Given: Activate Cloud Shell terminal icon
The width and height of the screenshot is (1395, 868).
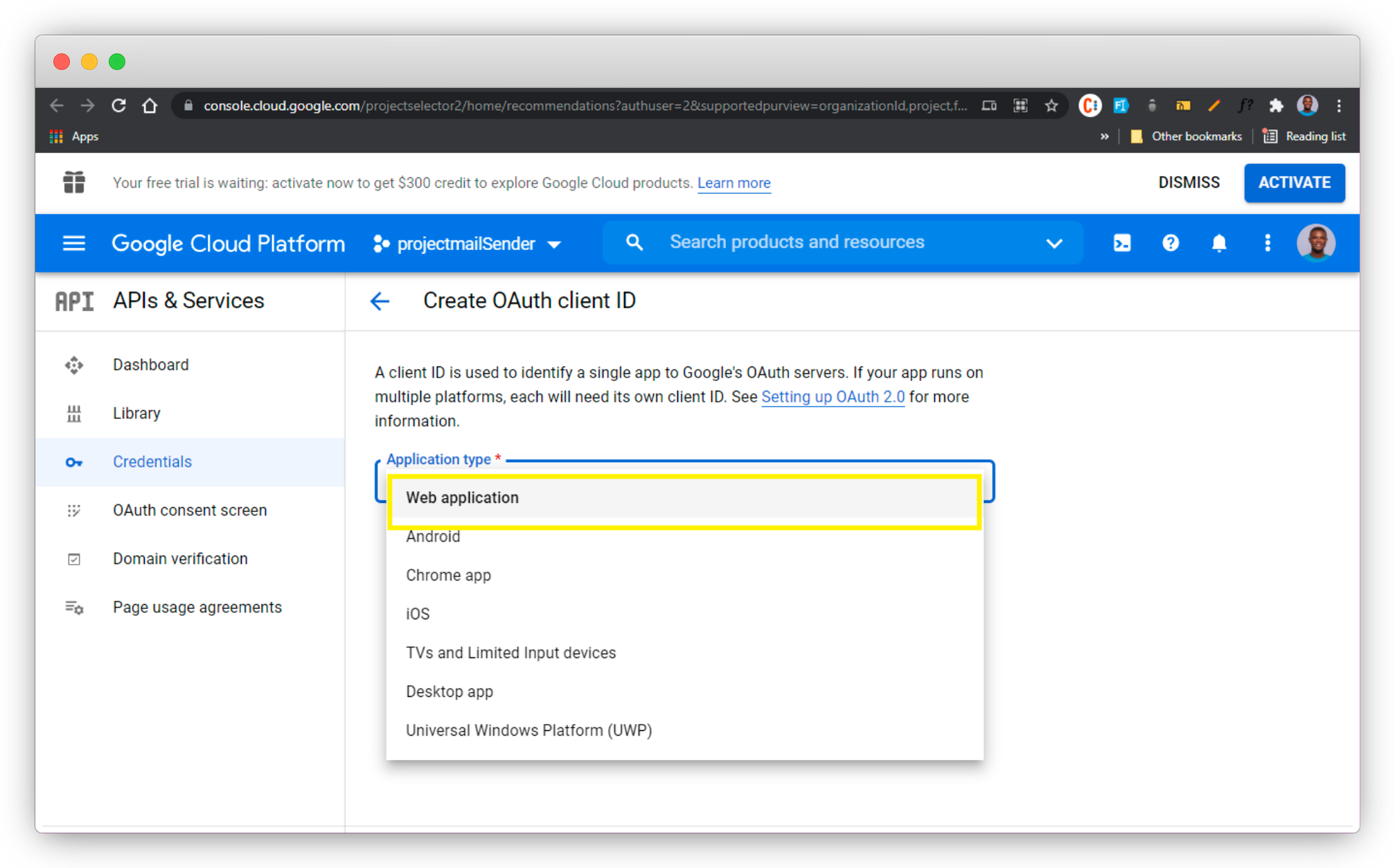Looking at the screenshot, I should point(1122,243).
